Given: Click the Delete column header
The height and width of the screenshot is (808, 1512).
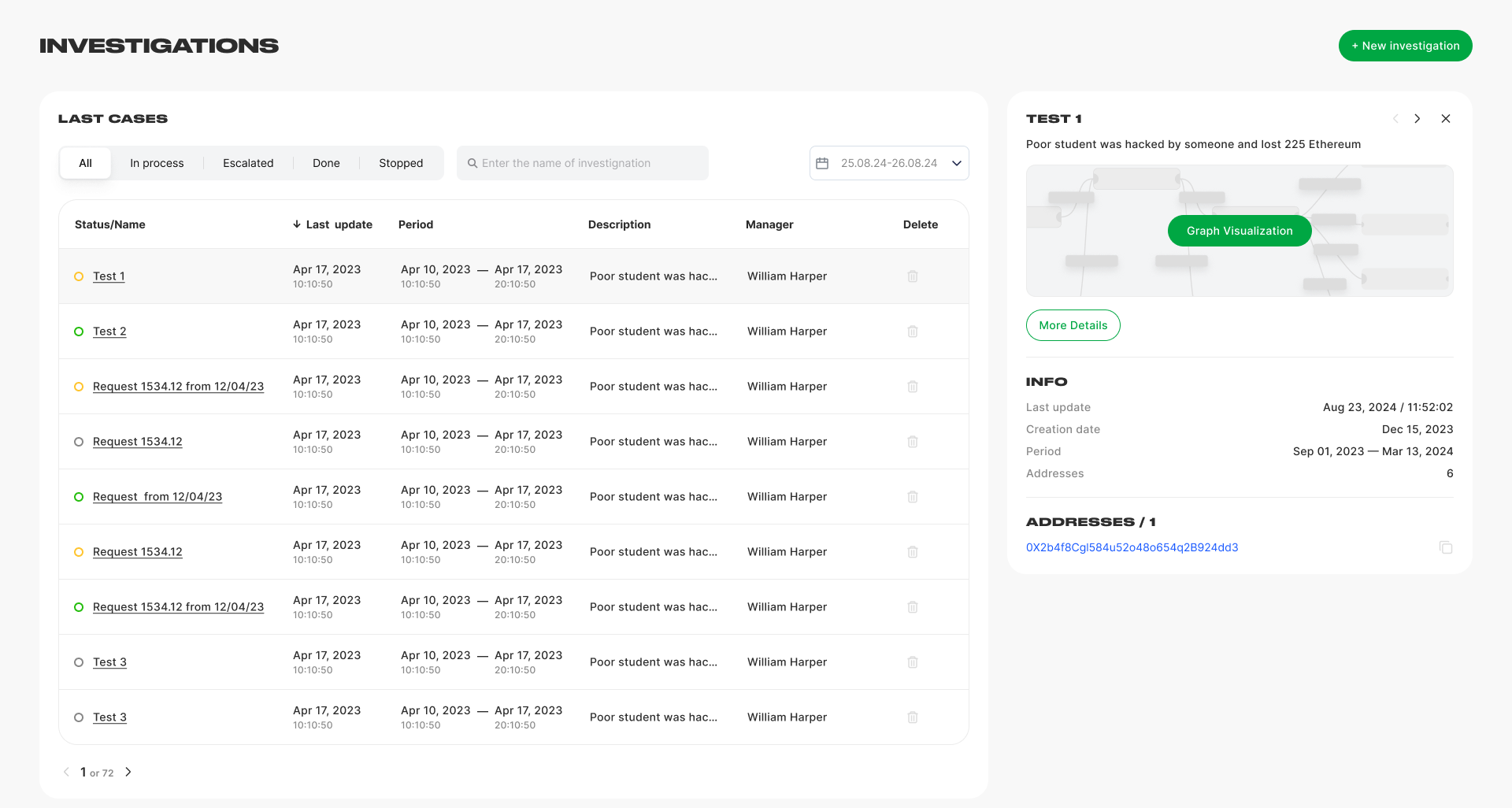Looking at the screenshot, I should tap(921, 224).
